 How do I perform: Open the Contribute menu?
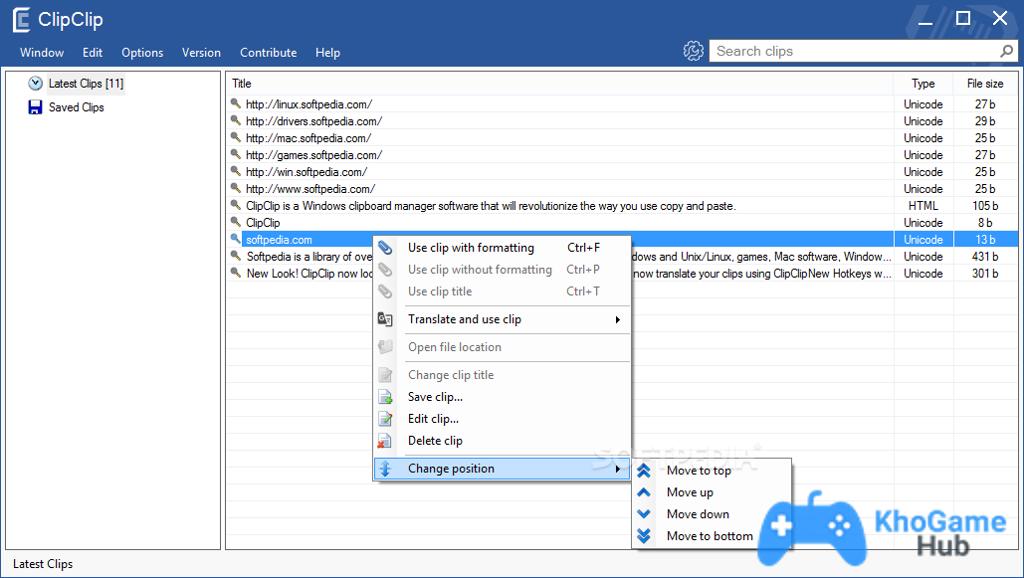pos(268,52)
